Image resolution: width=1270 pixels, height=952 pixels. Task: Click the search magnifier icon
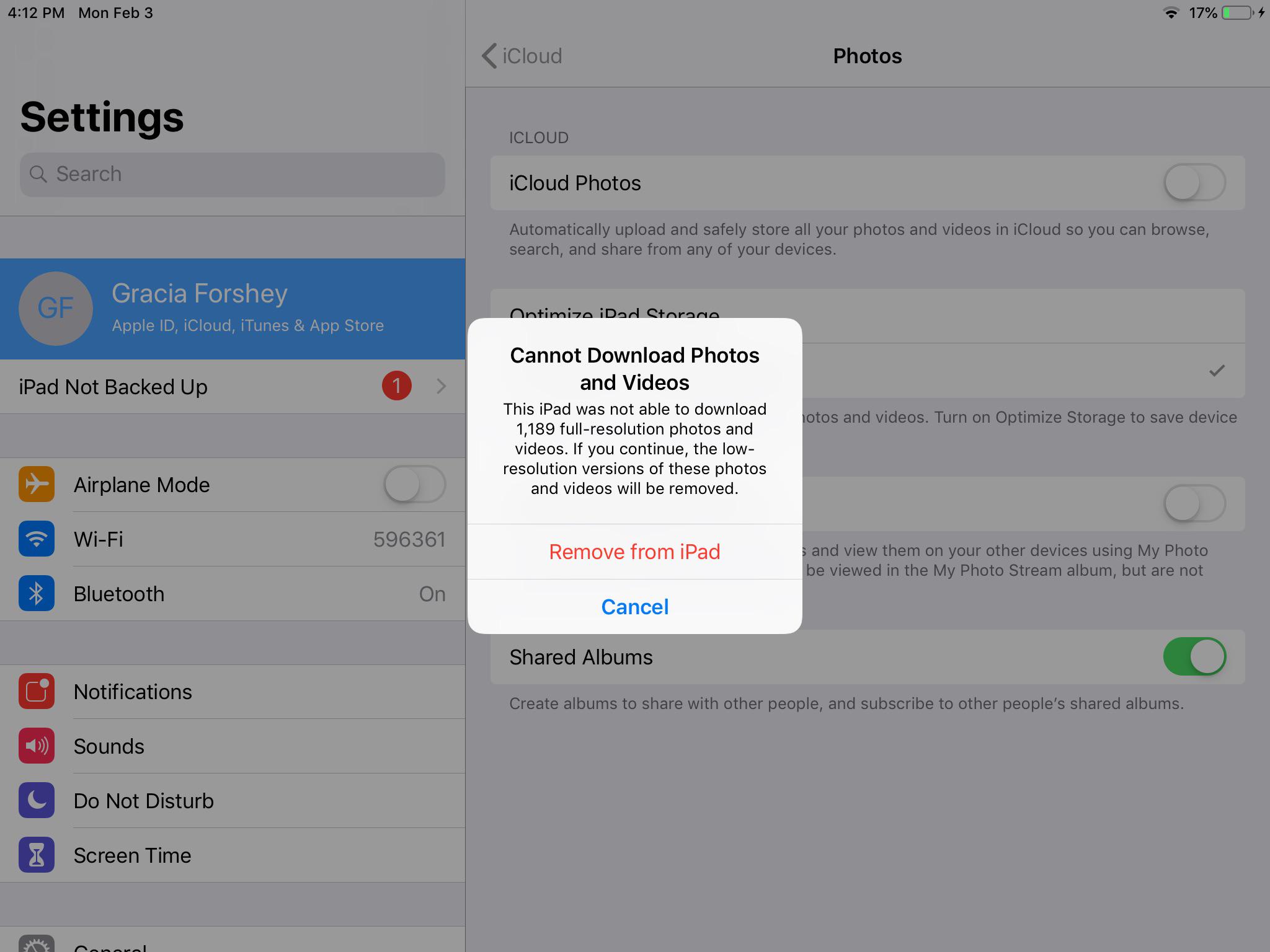click(40, 174)
